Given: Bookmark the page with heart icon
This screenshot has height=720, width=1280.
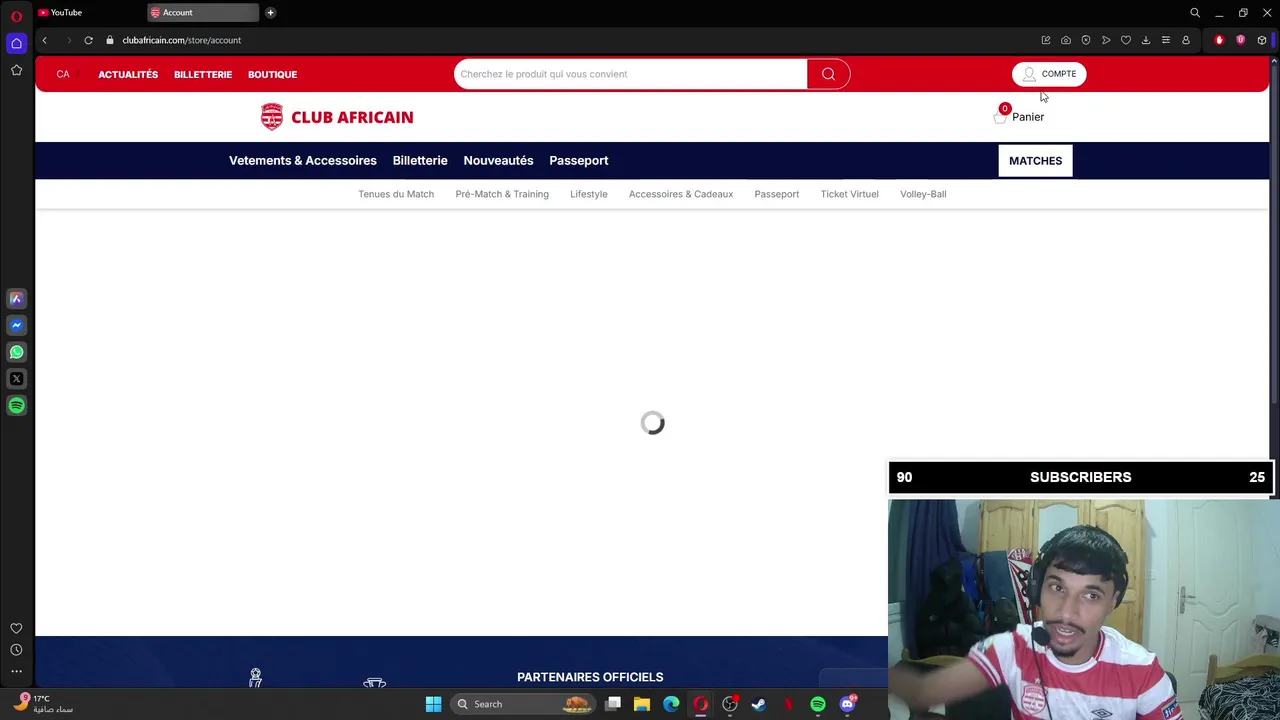Looking at the screenshot, I should click(1126, 40).
